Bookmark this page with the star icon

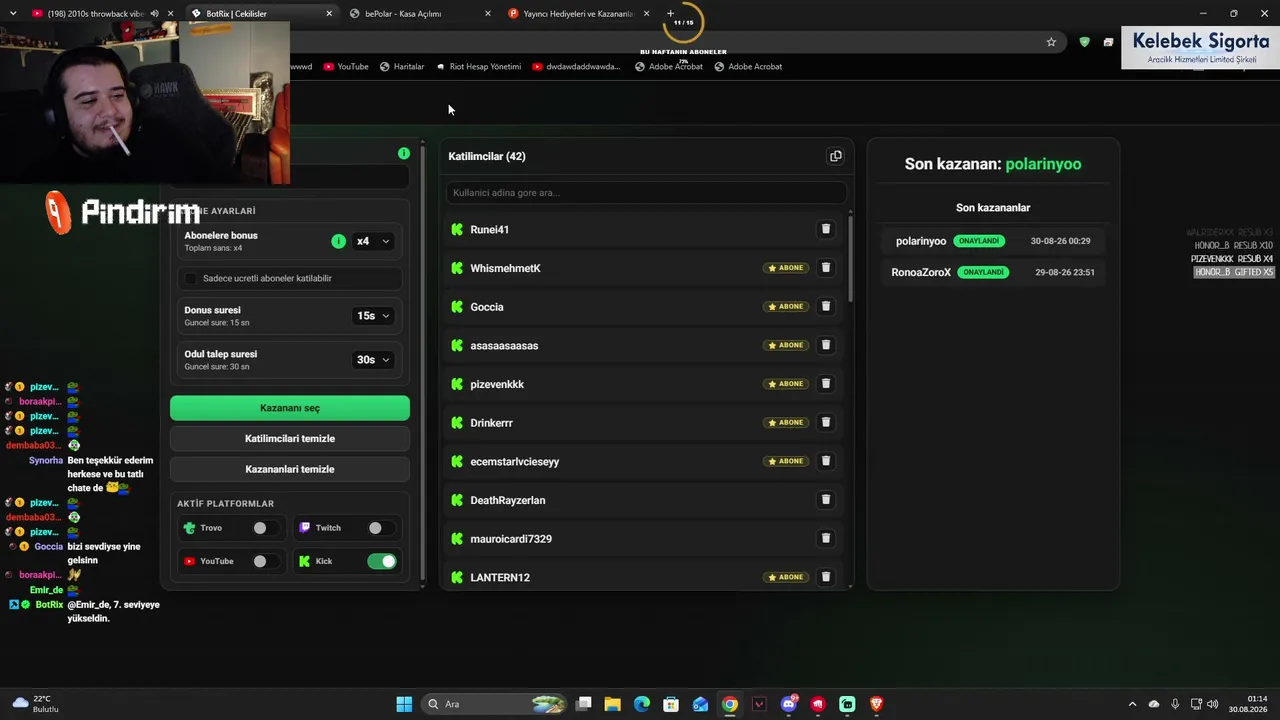click(x=1051, y=42)
